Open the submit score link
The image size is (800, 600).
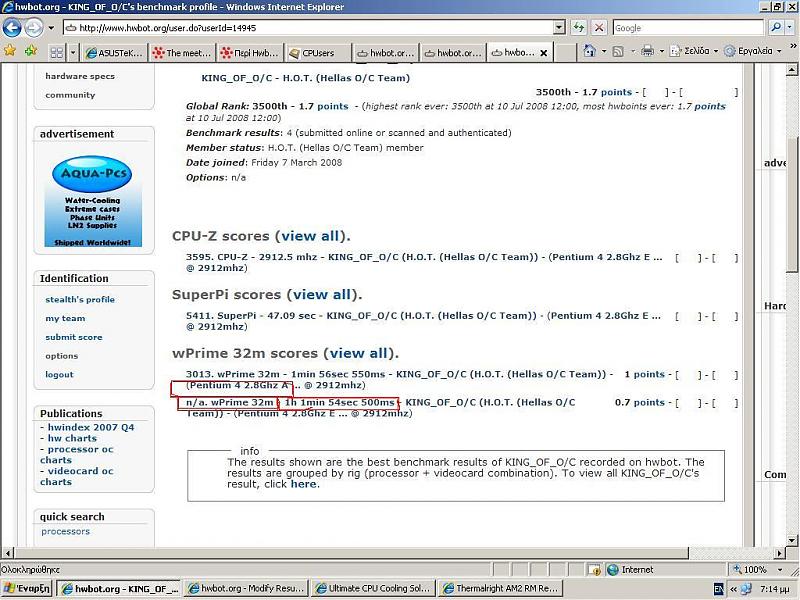click(x=73, y=337)
